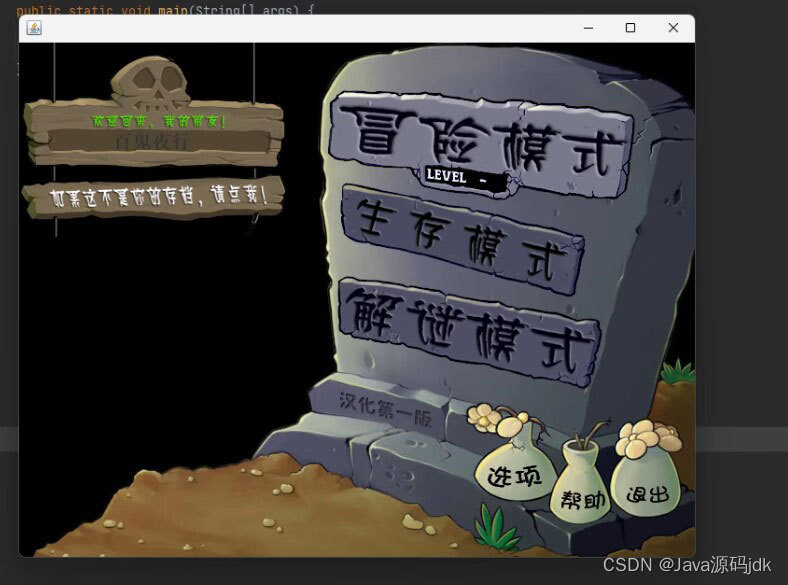
Task: Open 生存模式 survival mode
Action: click(x=462, y=239)
